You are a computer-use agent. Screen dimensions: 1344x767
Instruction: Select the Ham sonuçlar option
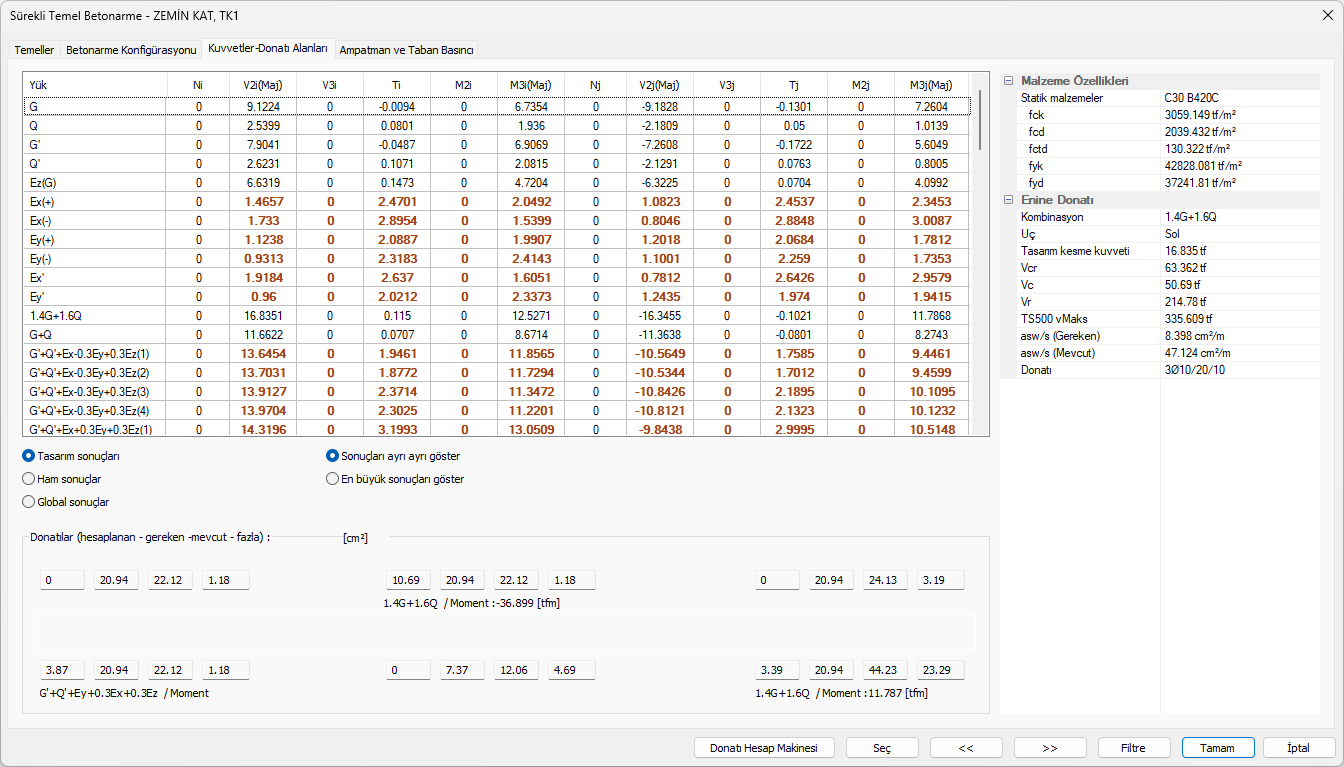coord(29,479)
